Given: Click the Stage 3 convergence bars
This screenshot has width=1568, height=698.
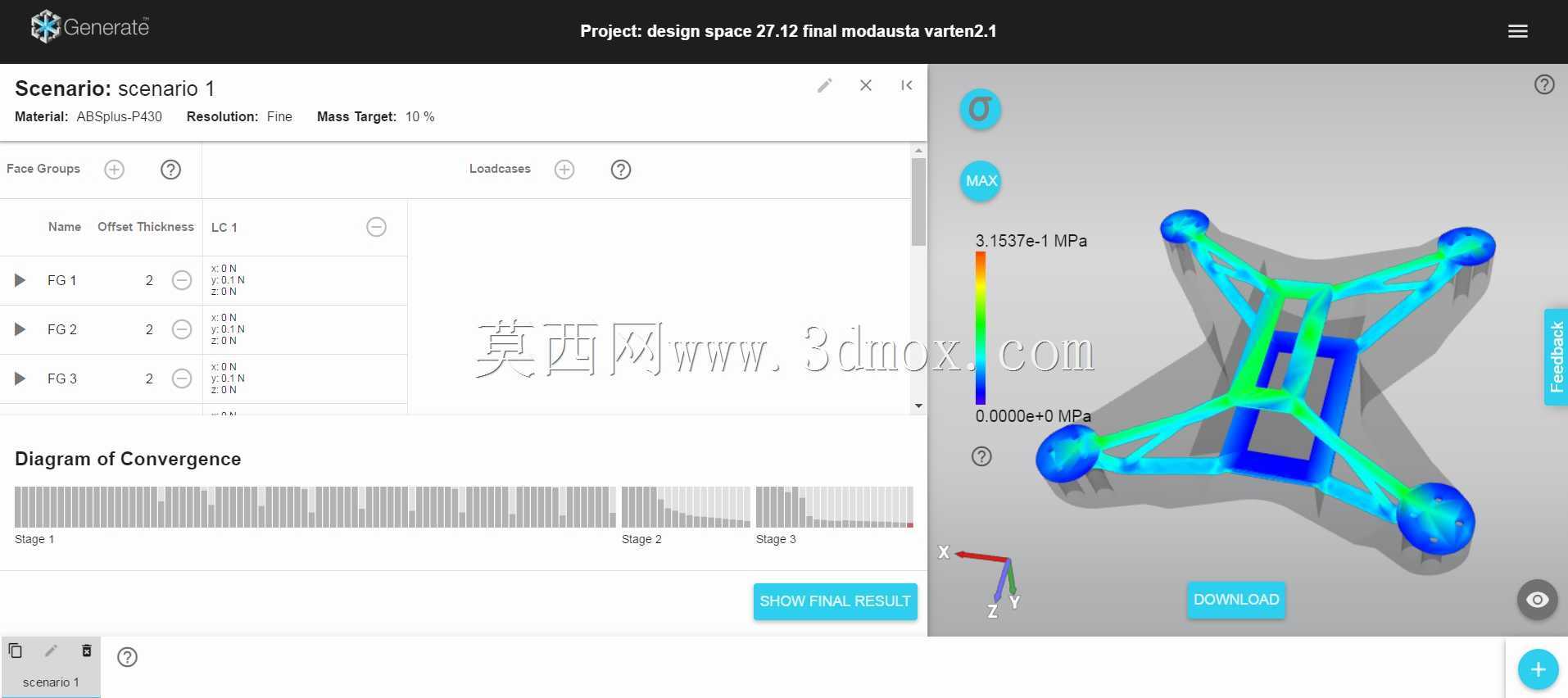Looking at the screenshot, I should pos(835,507).
